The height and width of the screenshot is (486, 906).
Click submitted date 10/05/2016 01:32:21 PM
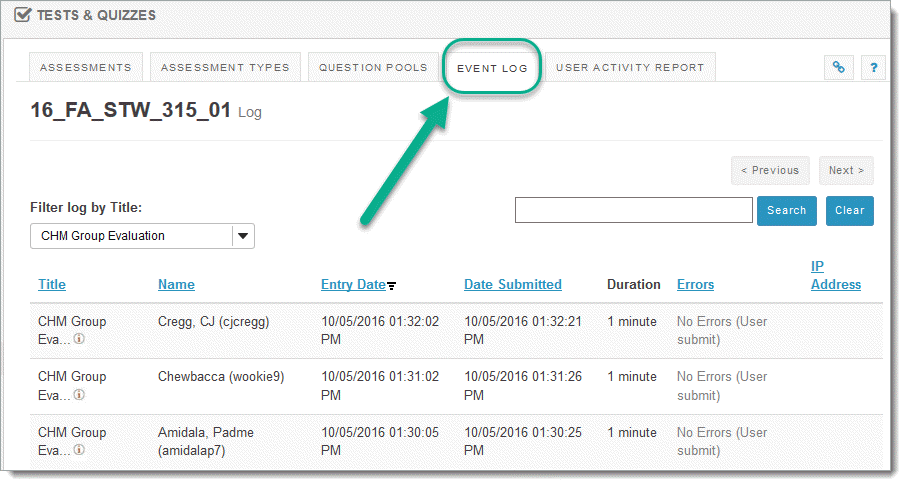(523, 330)
